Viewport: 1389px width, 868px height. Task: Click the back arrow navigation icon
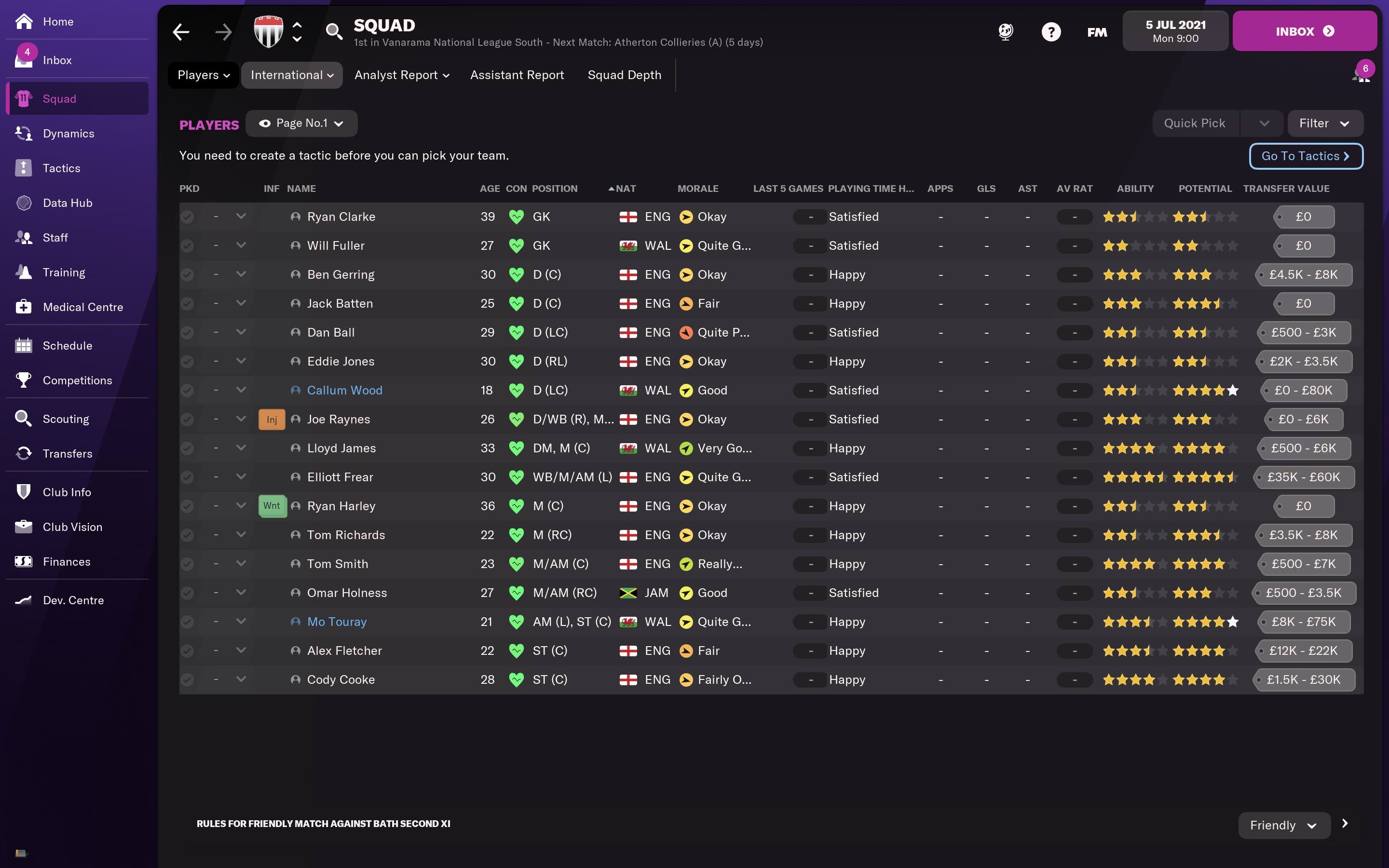pyautogui.click(x=181, y=32)
